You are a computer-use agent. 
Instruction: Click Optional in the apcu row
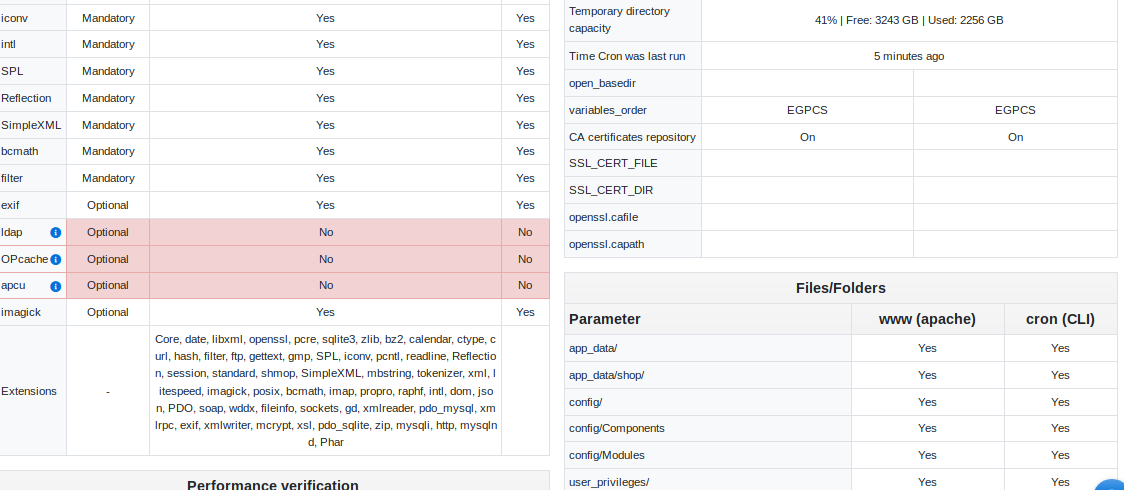point(108,285)
